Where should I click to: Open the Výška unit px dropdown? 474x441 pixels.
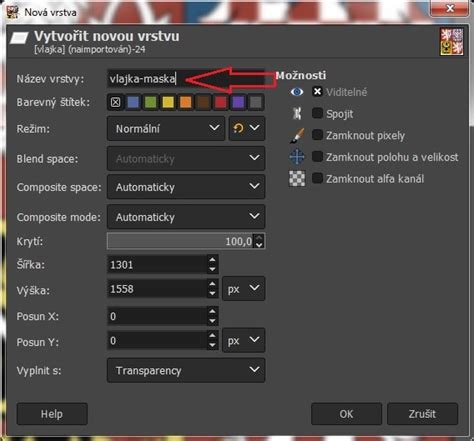pos(244,289)
